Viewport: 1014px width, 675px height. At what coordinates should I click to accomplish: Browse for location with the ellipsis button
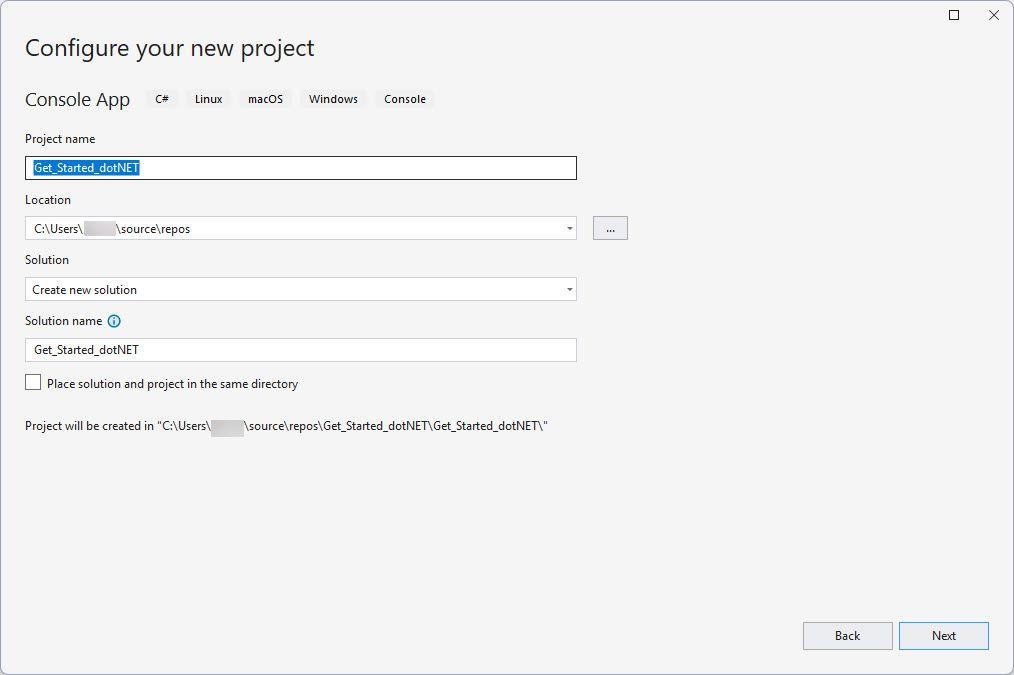point(610,229)
